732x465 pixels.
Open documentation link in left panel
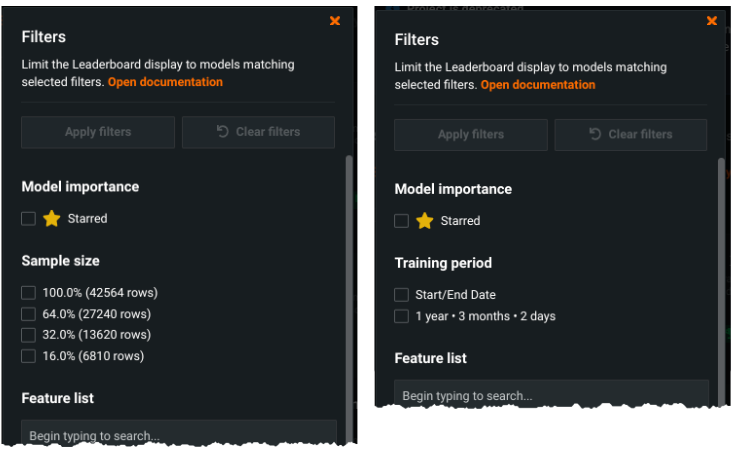click(x=165, y=82)
